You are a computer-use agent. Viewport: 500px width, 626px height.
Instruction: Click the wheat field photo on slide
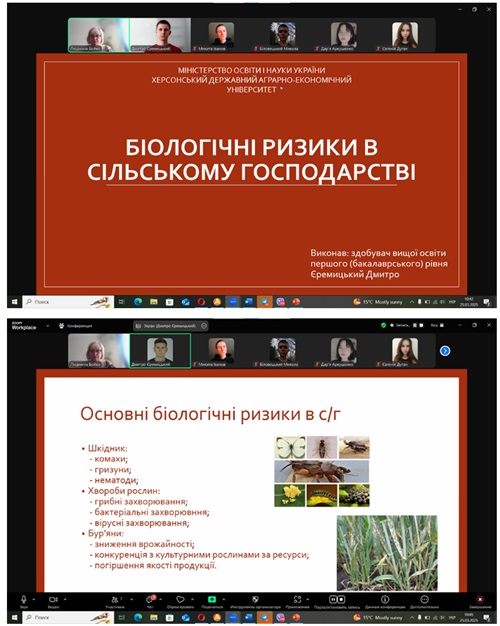[387, 553]
